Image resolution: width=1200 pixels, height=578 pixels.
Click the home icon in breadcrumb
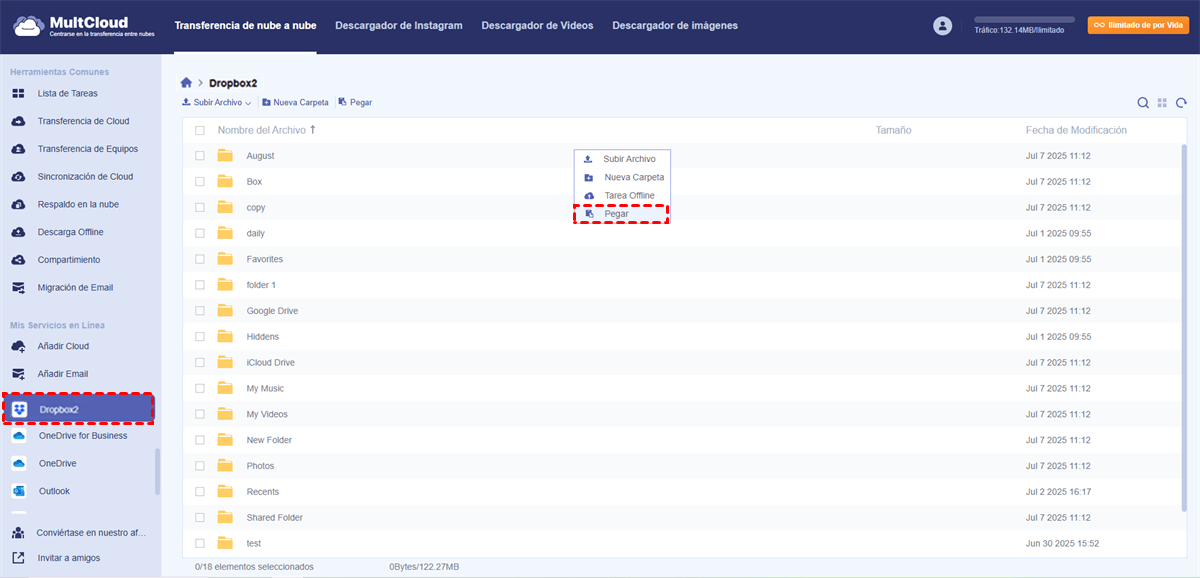tap(186, 83)
